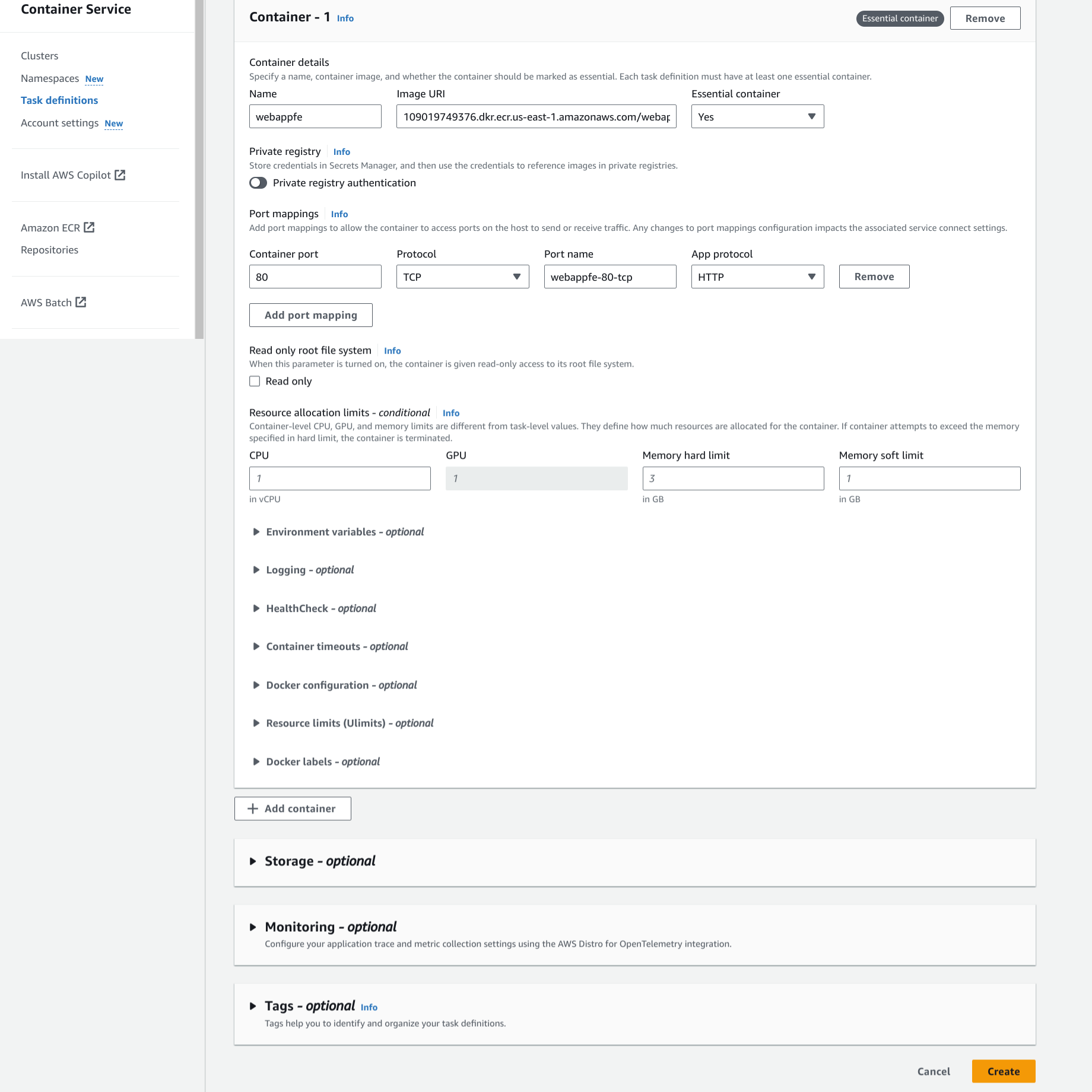Open Info beside Port mappings
The height and width of the screenshot is (1092, 1092).
coord(339,214)
